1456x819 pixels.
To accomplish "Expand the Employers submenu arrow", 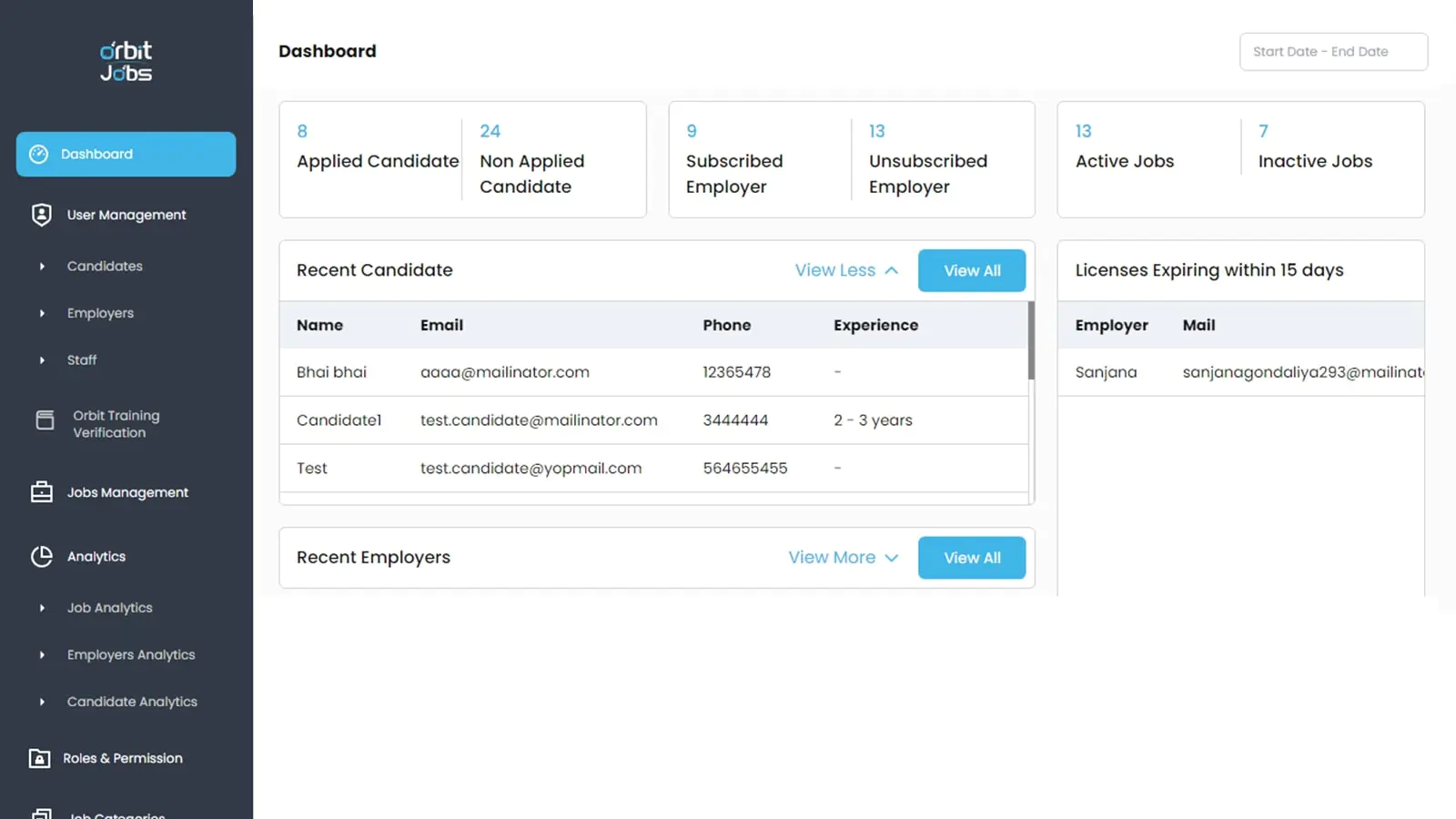I will pyautogui.click(x=42, y=313).
